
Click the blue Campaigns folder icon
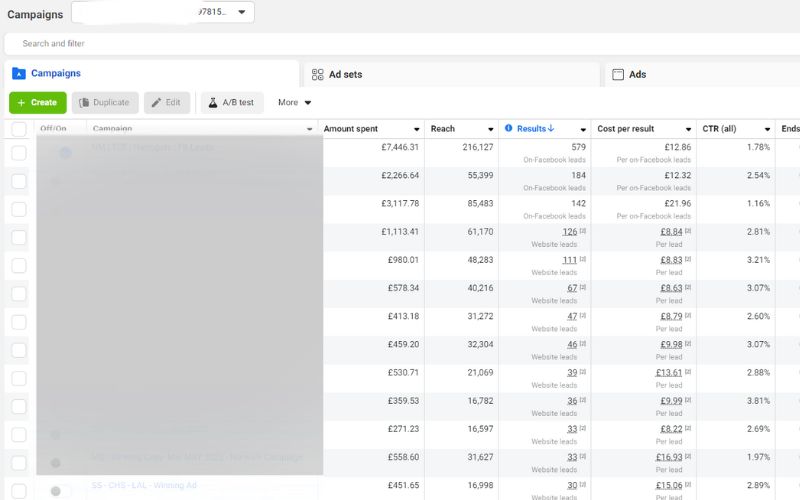(x=18, y=74)
